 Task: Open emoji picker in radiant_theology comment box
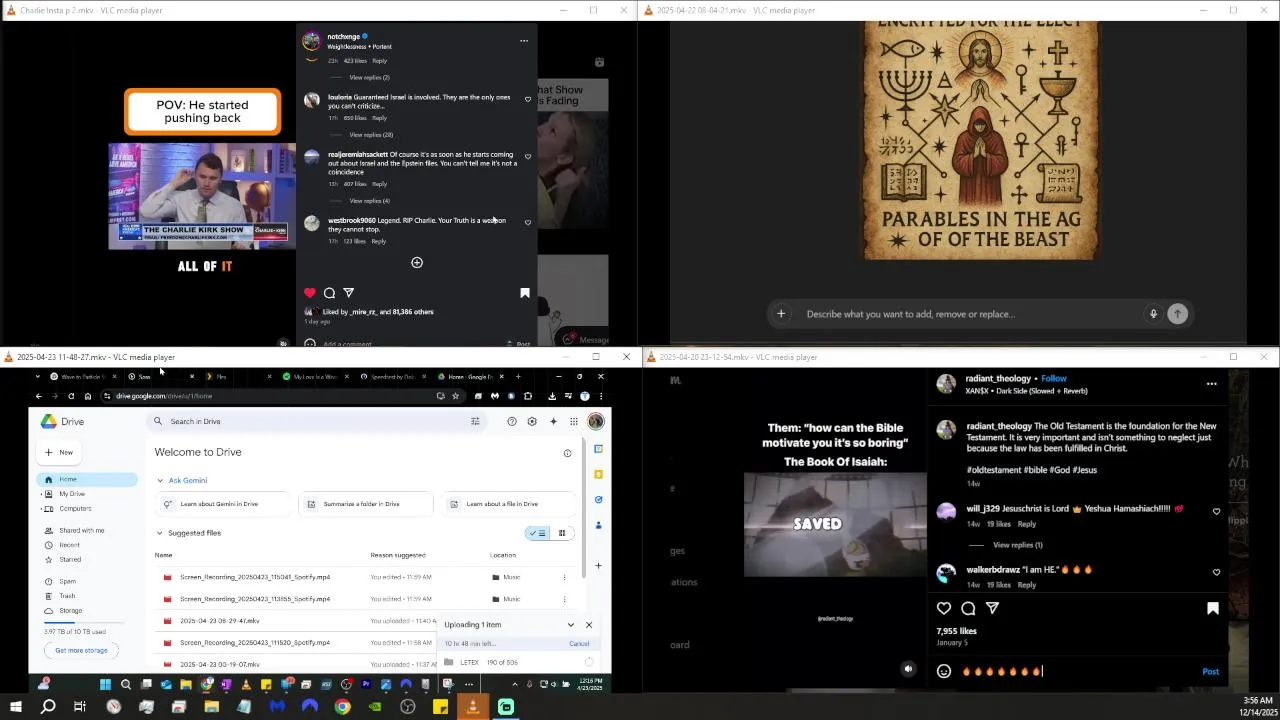[x=943, y=671]
